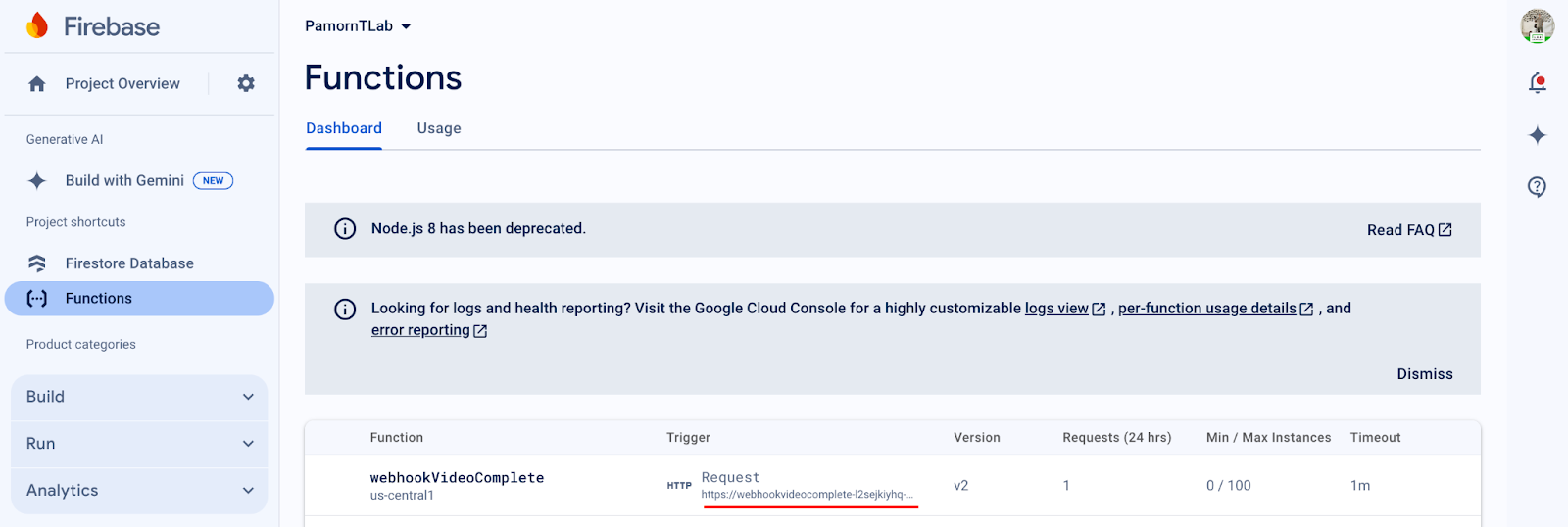The width and height of the screenshot is (1568, 527).
Task: Expand the Run category
Action: [x=139, y=444]
